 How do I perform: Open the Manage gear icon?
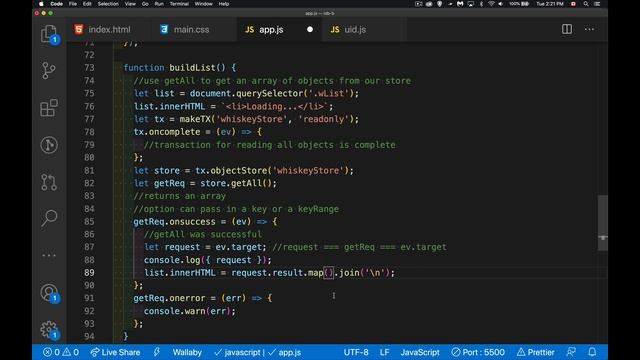pos(49,329)
